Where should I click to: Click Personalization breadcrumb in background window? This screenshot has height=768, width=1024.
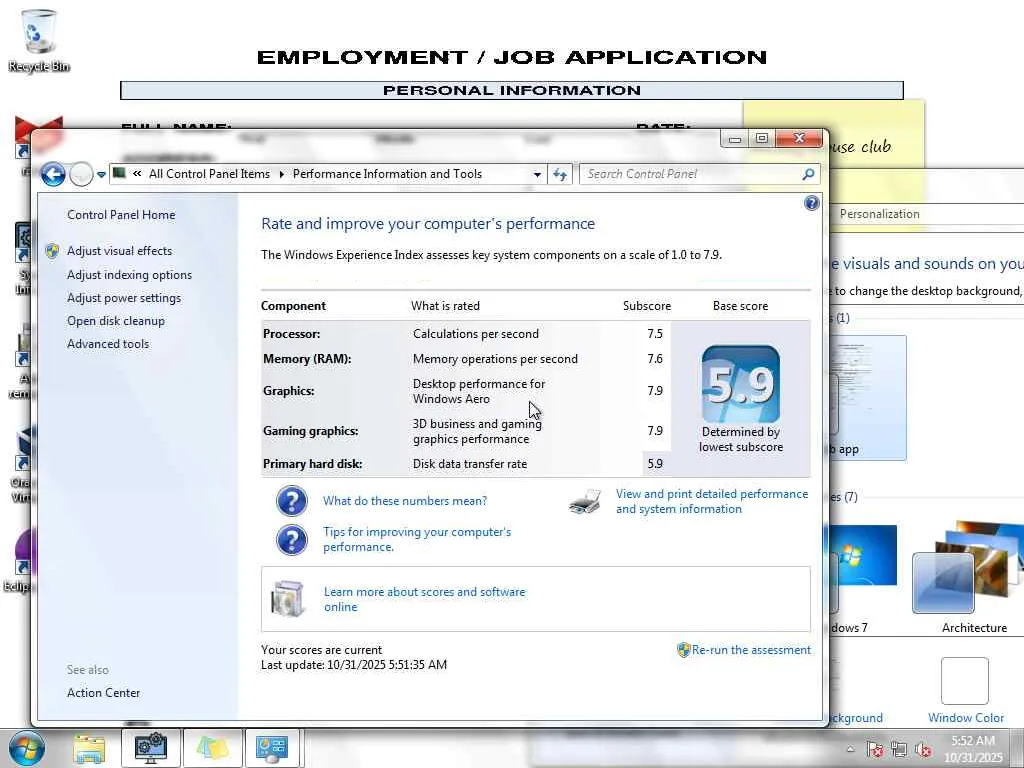click(879, 214)
